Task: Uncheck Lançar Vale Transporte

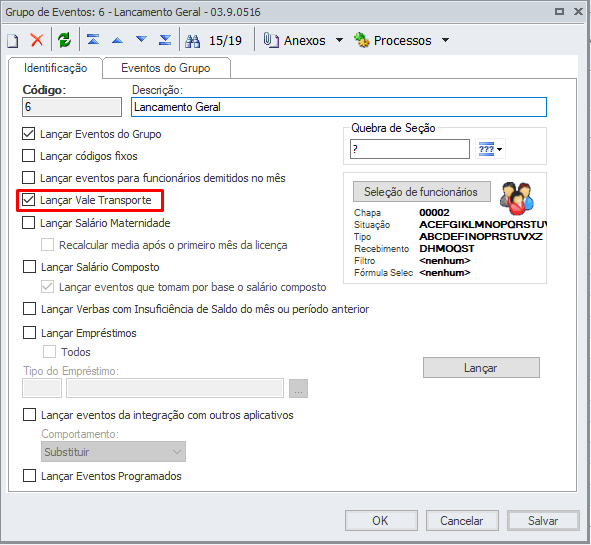Action: 29,200
